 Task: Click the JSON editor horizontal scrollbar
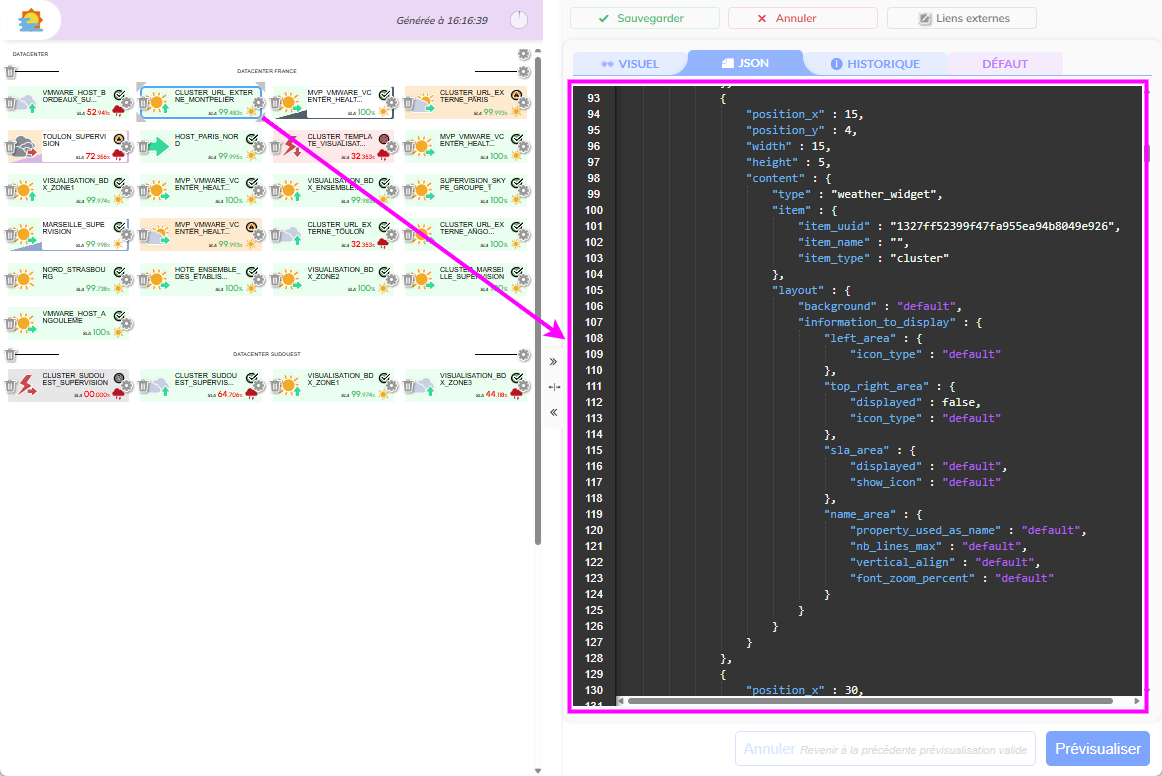click(x=870, y=701)
